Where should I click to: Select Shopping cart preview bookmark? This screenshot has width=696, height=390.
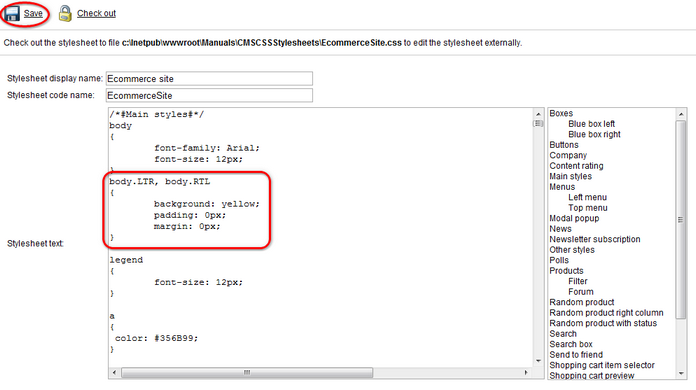tap(592, 375)
